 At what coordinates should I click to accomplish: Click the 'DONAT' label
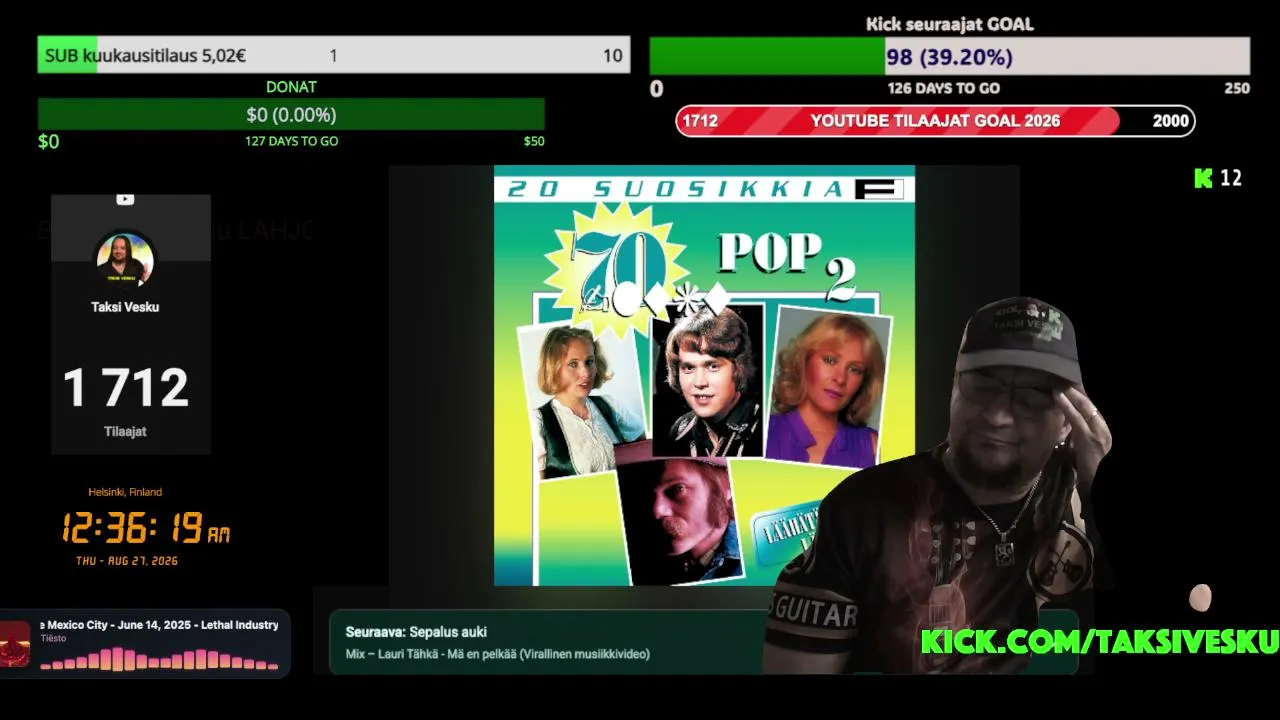pos(291,87)
